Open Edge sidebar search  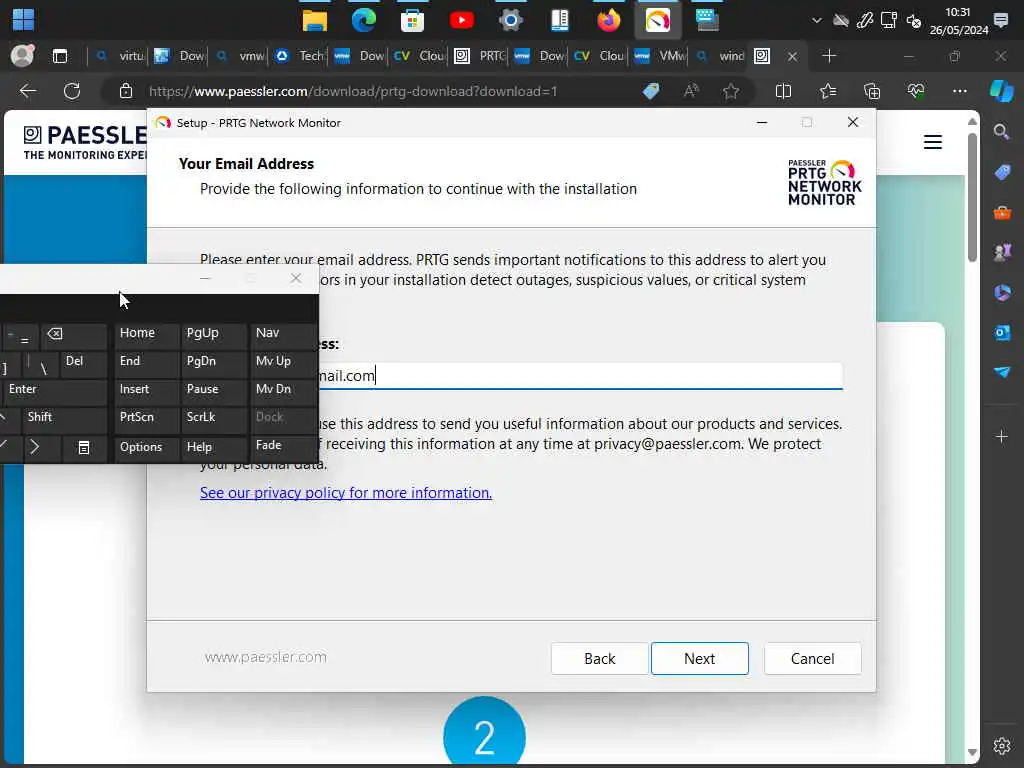1002,133
